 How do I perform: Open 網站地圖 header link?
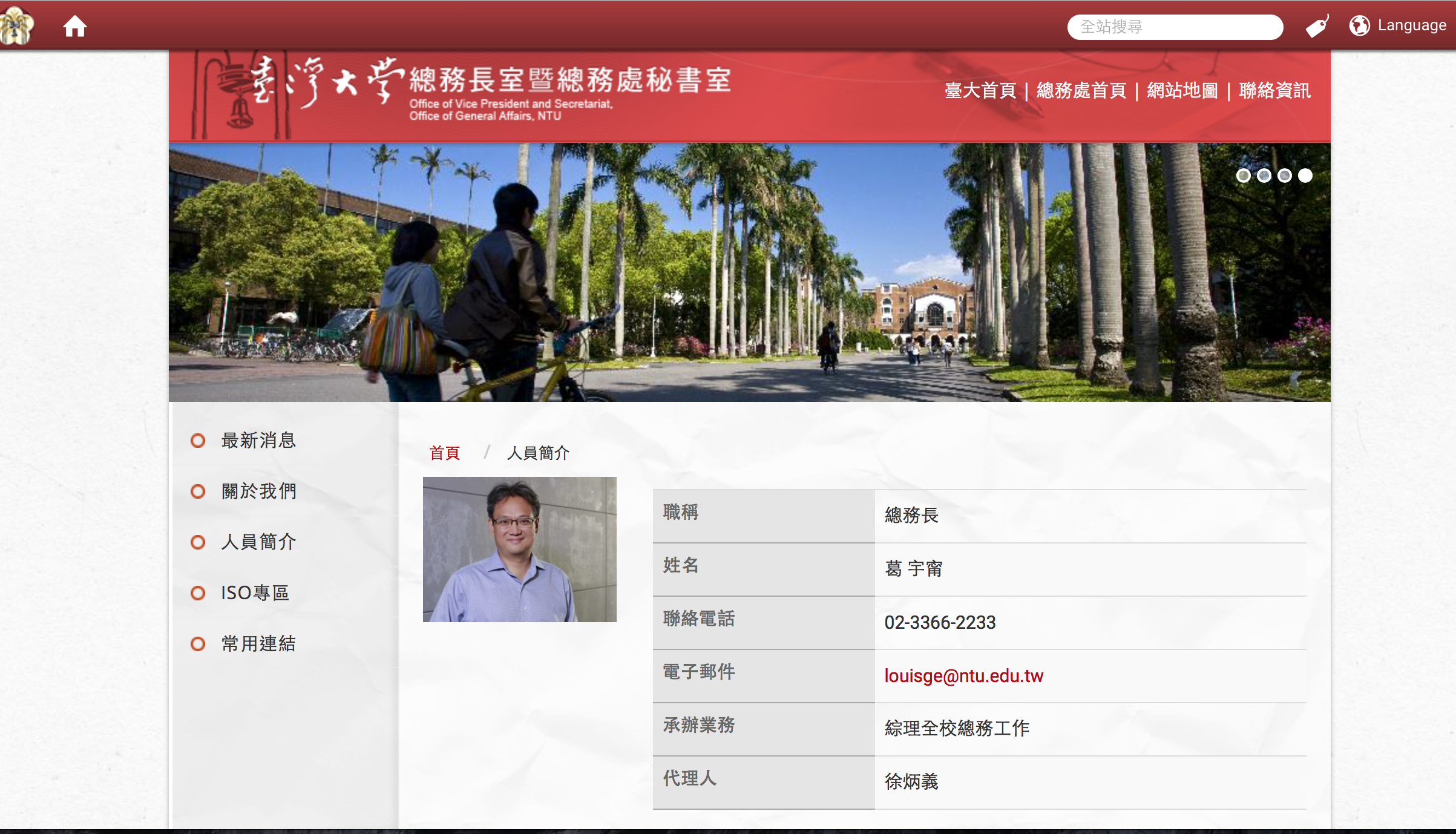(x=1182, y=91)
